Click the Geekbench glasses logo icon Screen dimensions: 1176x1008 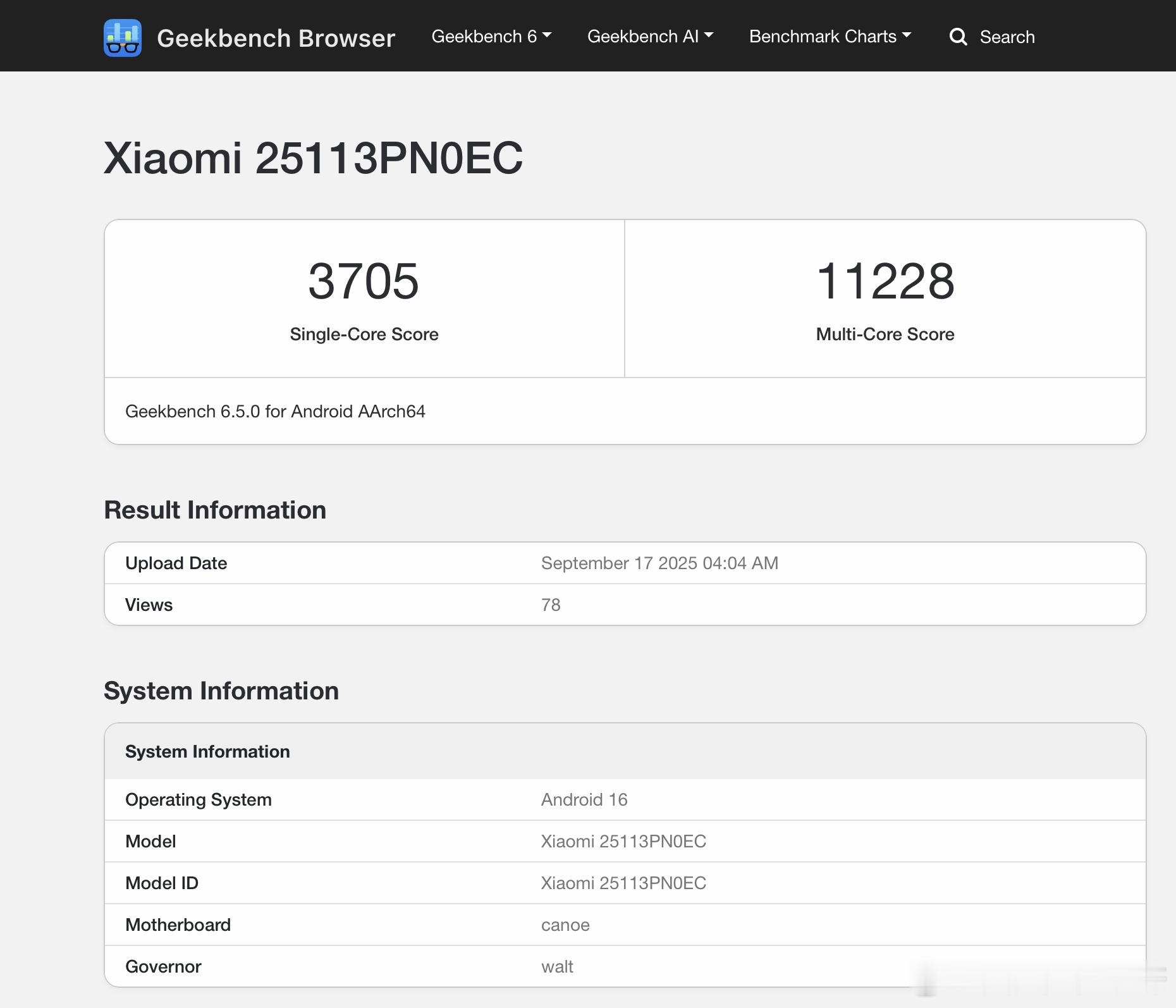pos(123,38)
